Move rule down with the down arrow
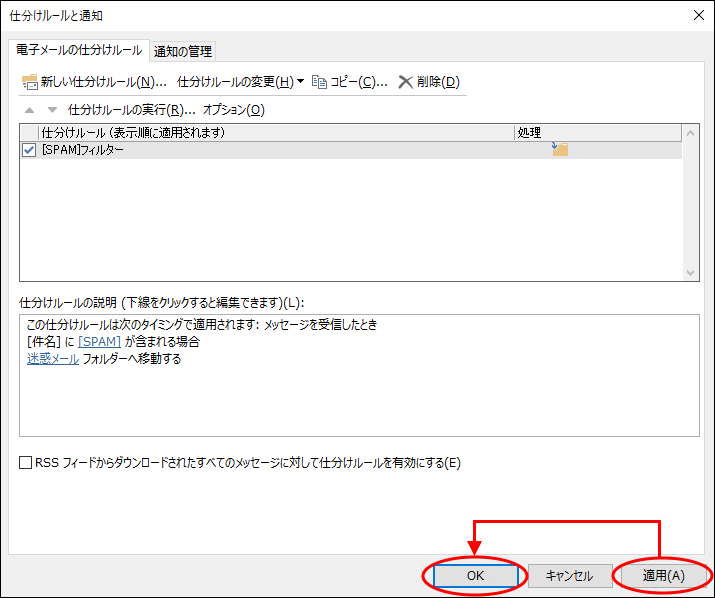The image size is (715, 598). [x=52, y=110]
